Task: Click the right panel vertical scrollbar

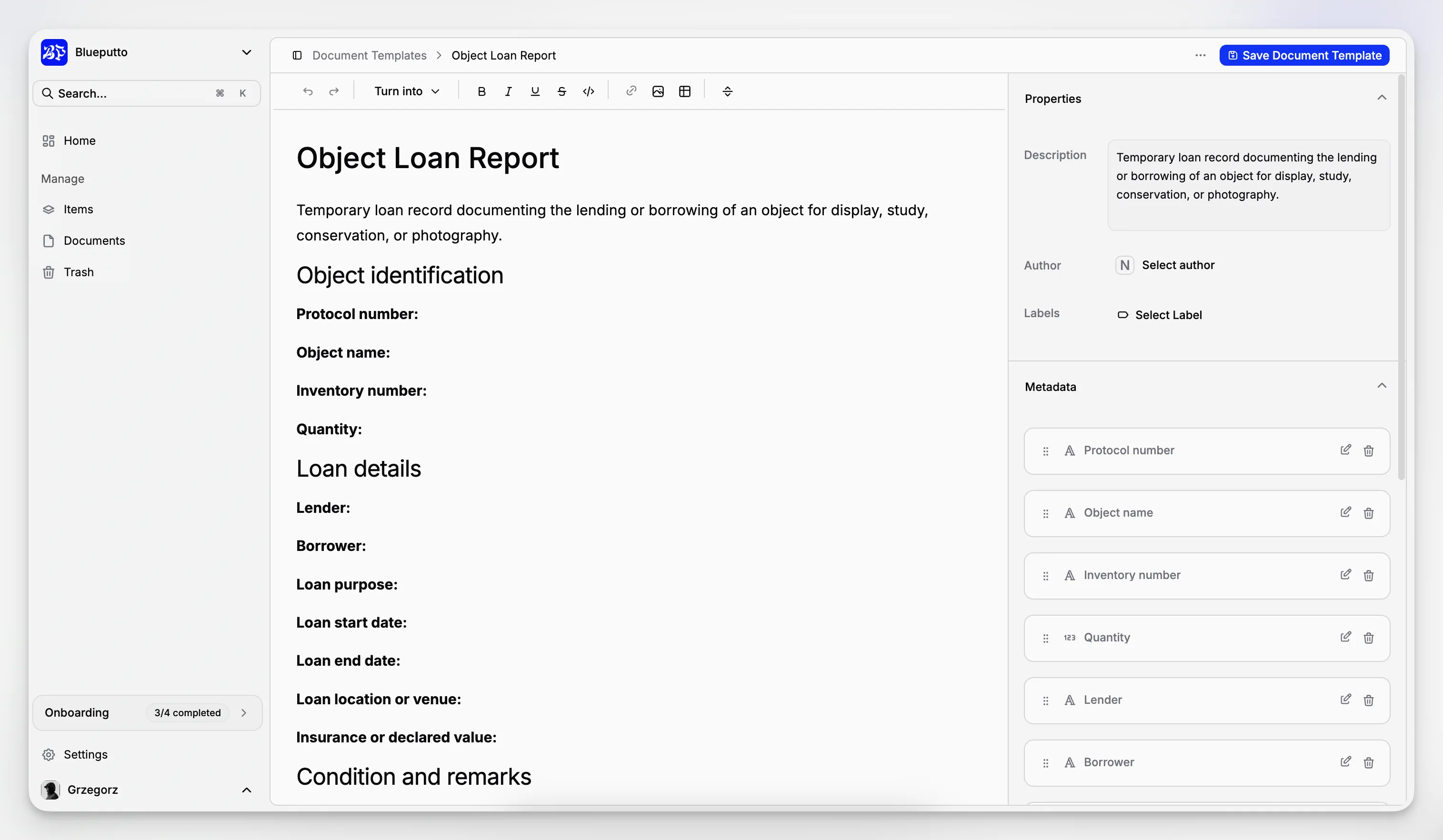Action: pyautogui.click(x=1401, y=278)
